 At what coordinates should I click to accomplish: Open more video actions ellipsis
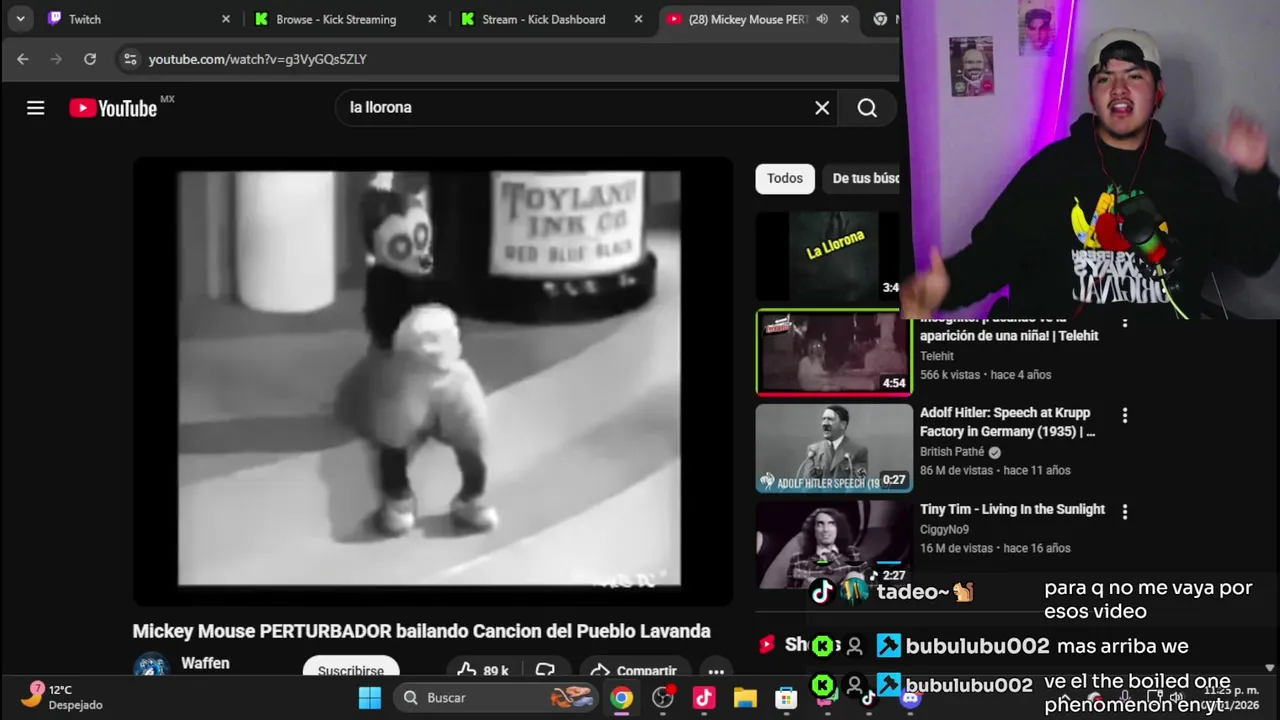[x=716, y=670]
